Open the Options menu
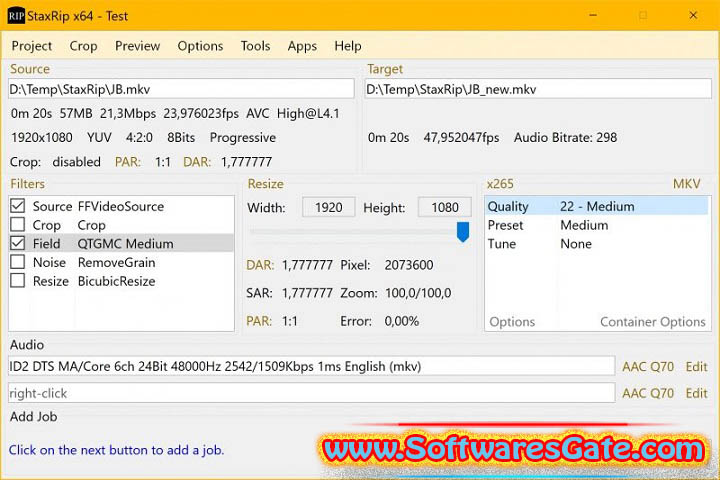 coord(200,46)
